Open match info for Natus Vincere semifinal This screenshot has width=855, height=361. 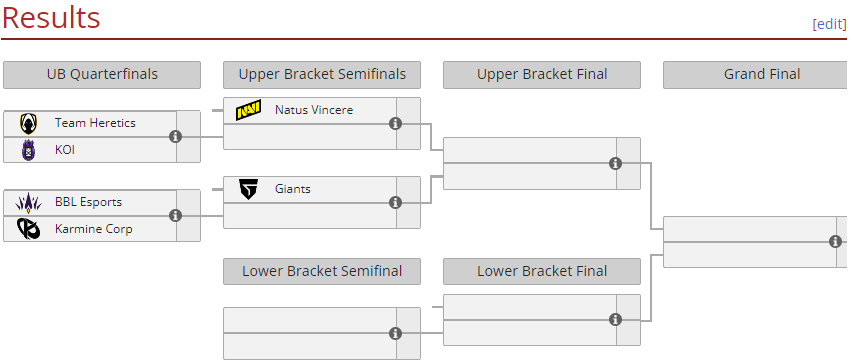[x=395, y=123]
